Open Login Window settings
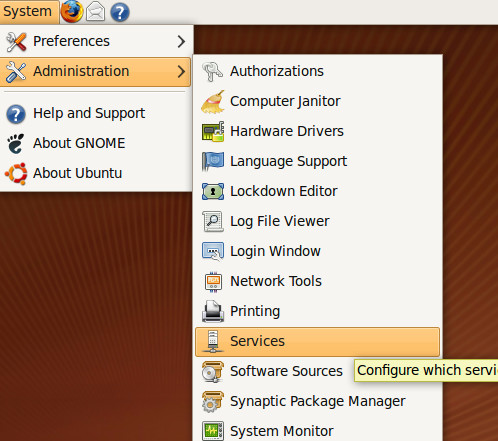The image size is (498, 441). [x=317, y=251]
